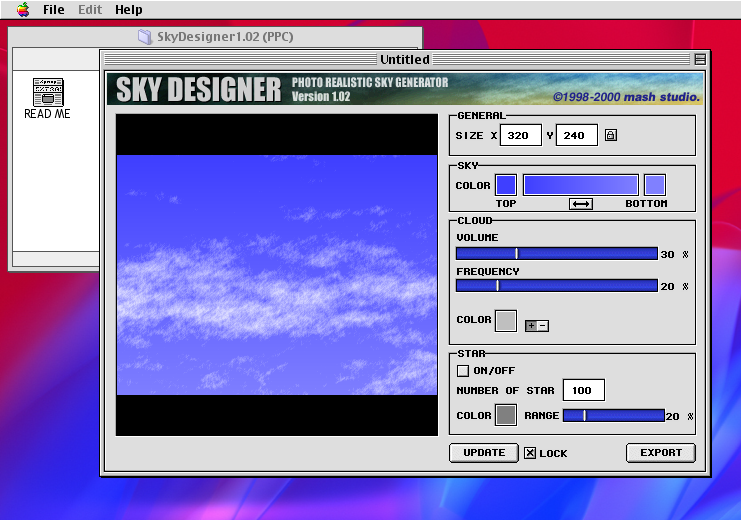
Task: Open the sky TOP color swatch
Action: (506, 185)
